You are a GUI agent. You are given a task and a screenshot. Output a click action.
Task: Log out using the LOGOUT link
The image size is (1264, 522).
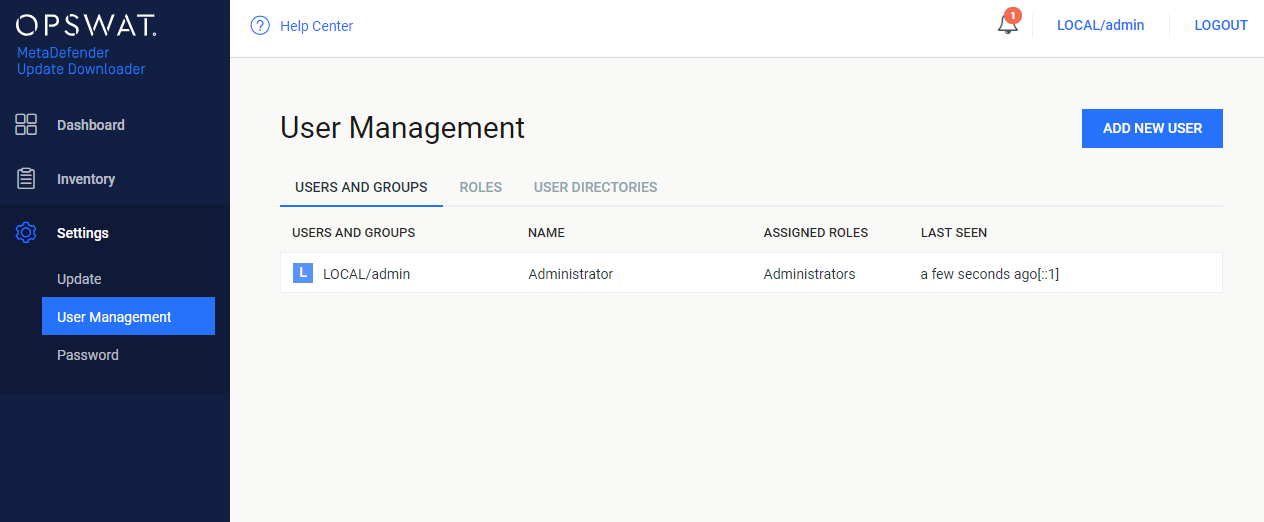pos(1221,26)
